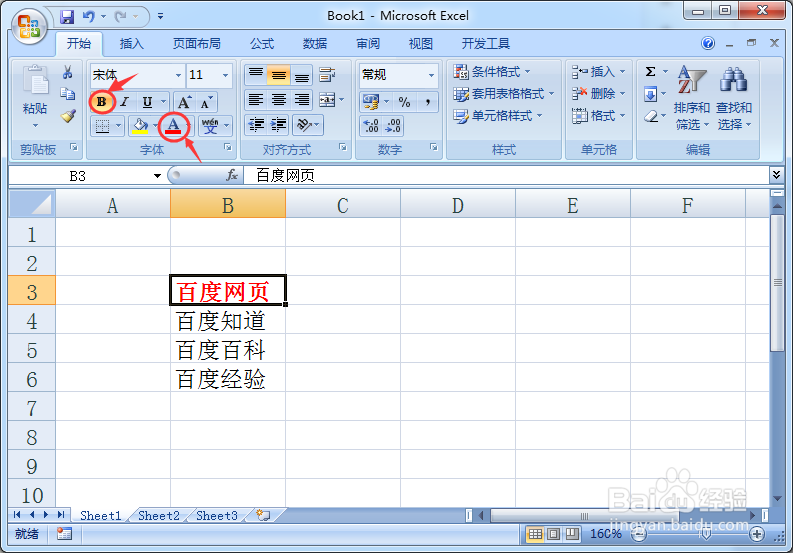Switch to the 公式 tab
The height and width of the screenshot is (553, 793).
coord(262,44)
